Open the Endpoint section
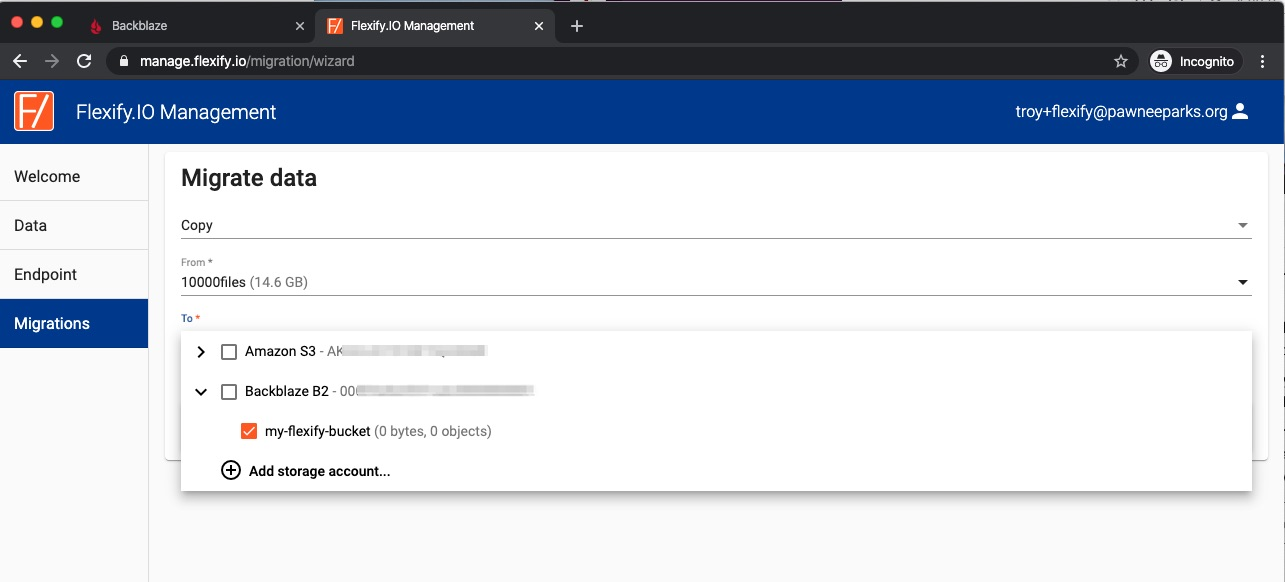The image size is (1285, 582). [x=74, y=274]
